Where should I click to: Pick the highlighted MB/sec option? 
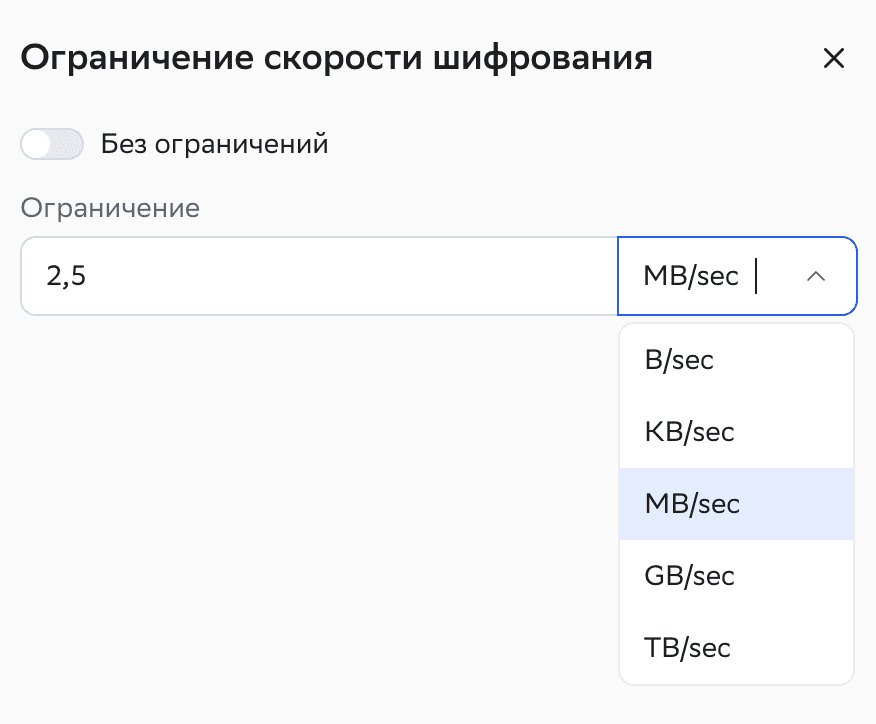click(x=692, y=503)
